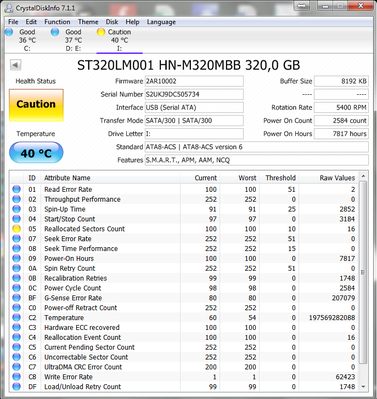Select the G-Sense Error Rate row

click(184, 298)
